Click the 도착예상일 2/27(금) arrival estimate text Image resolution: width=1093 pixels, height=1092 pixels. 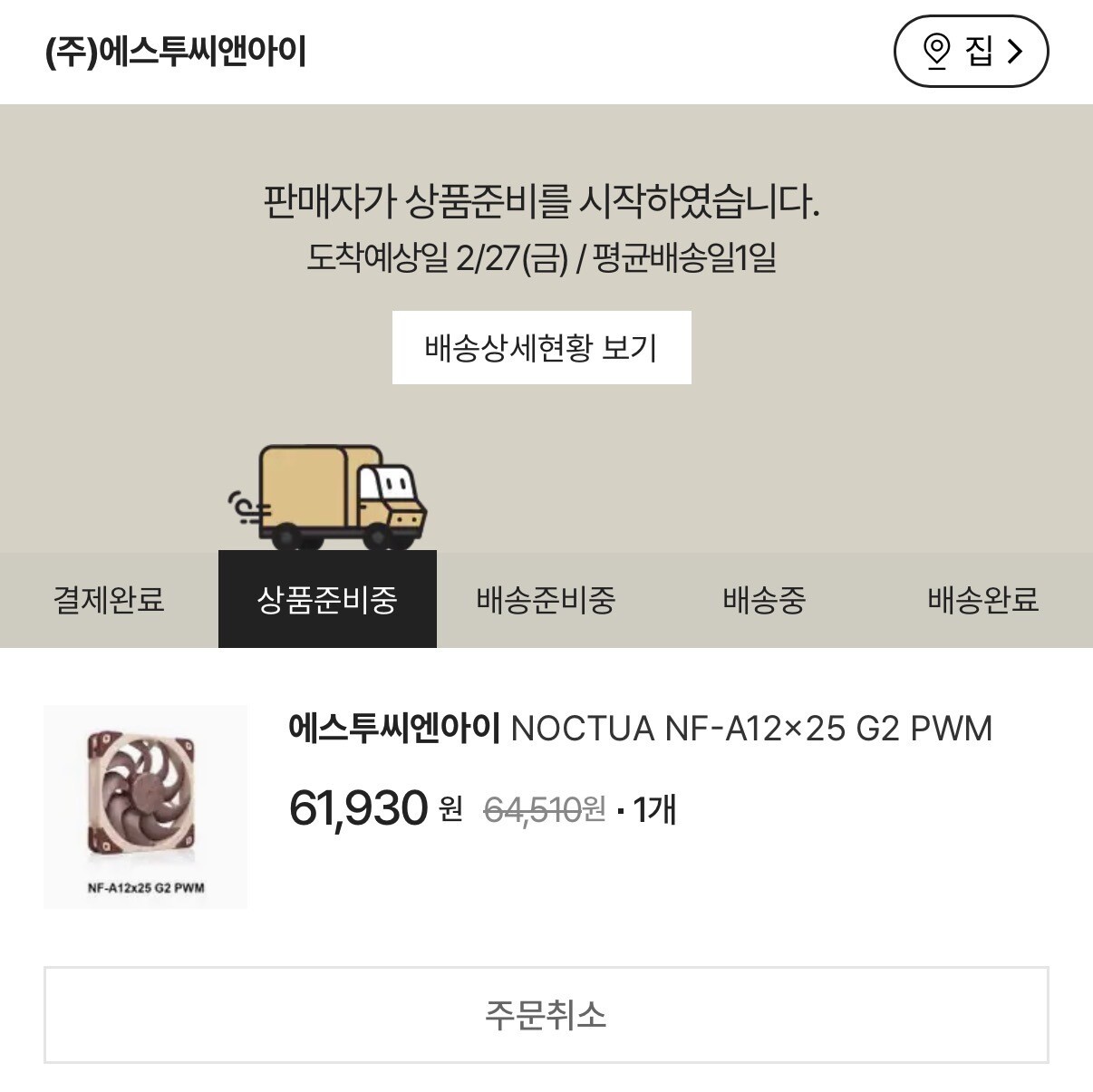[x=437, y=258]
